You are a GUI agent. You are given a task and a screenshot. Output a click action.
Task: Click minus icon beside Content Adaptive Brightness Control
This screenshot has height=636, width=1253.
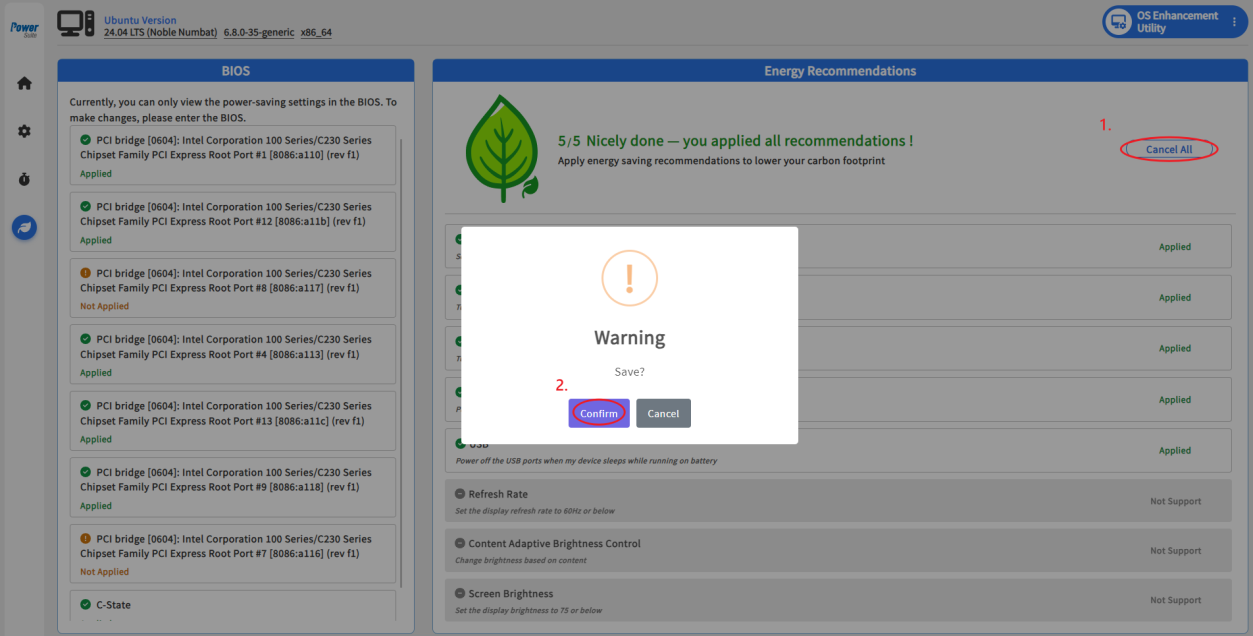click(x=460, y=544)
